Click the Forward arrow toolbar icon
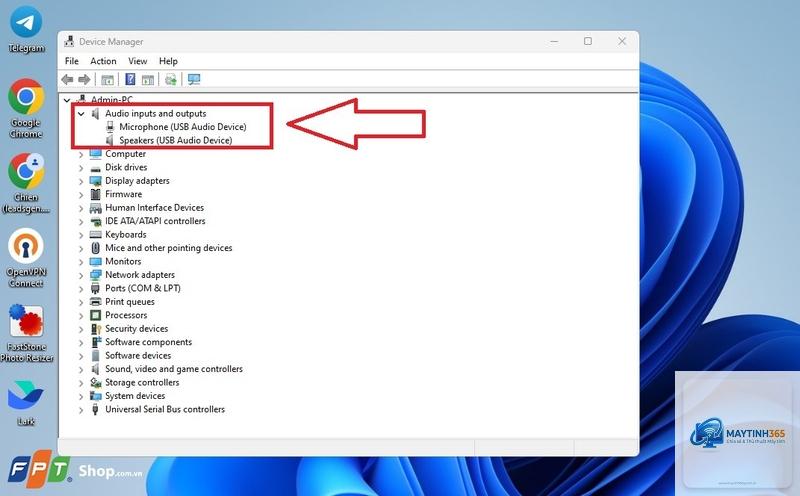The width and height of the screenshot is (800, 496). pos(84,80)
